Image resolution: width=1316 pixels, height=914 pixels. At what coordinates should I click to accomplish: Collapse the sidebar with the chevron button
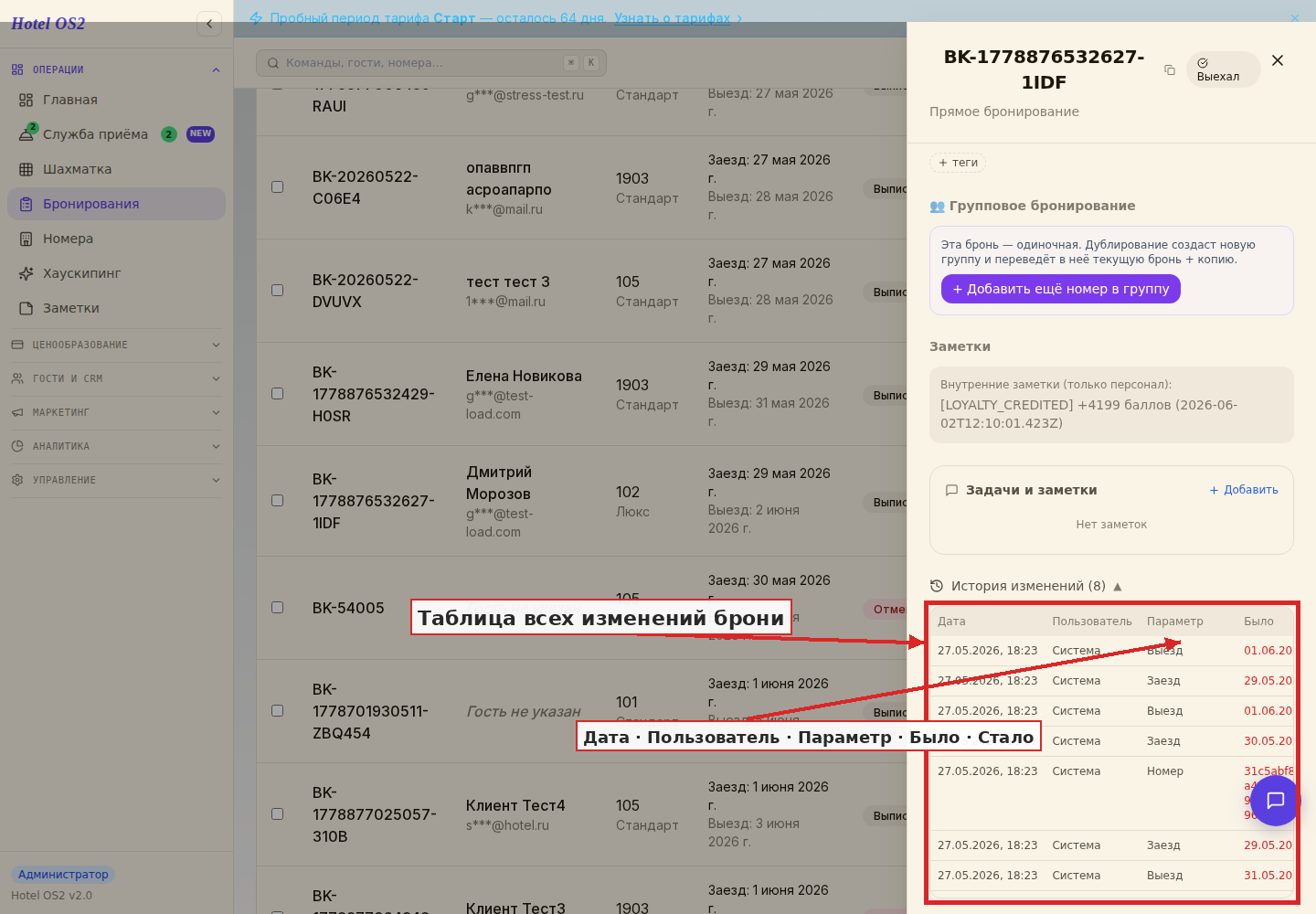[x=209, y=24]
